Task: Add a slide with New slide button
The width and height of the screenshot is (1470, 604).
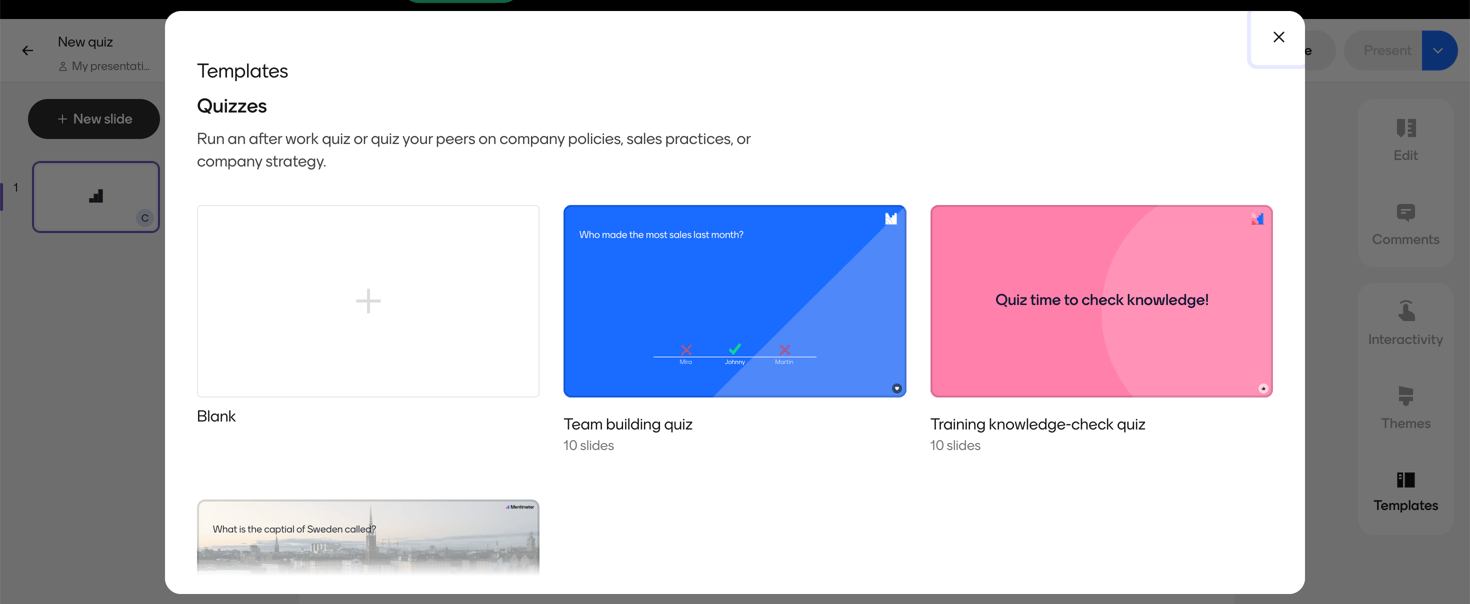Action: click(x=94, y=119)
